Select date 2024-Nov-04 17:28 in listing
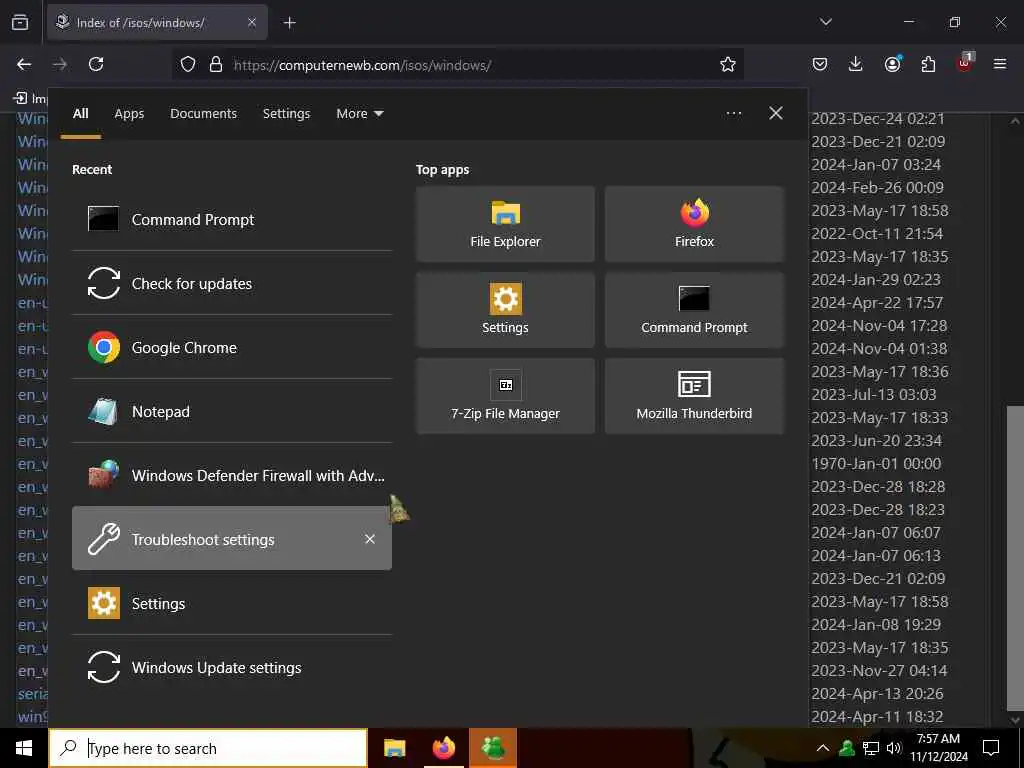The width and height of the screenshot is (1024, 768). coord(879,325)
